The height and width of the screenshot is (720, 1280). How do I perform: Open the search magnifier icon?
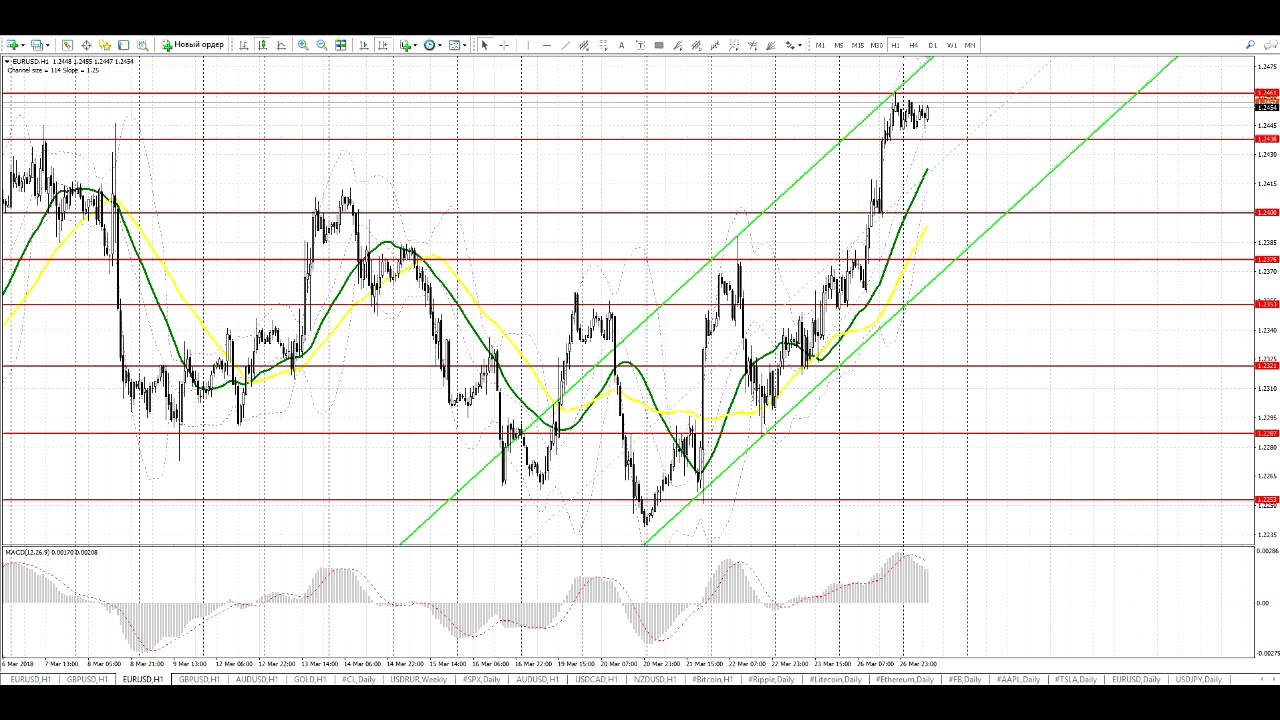[1250, 45]
